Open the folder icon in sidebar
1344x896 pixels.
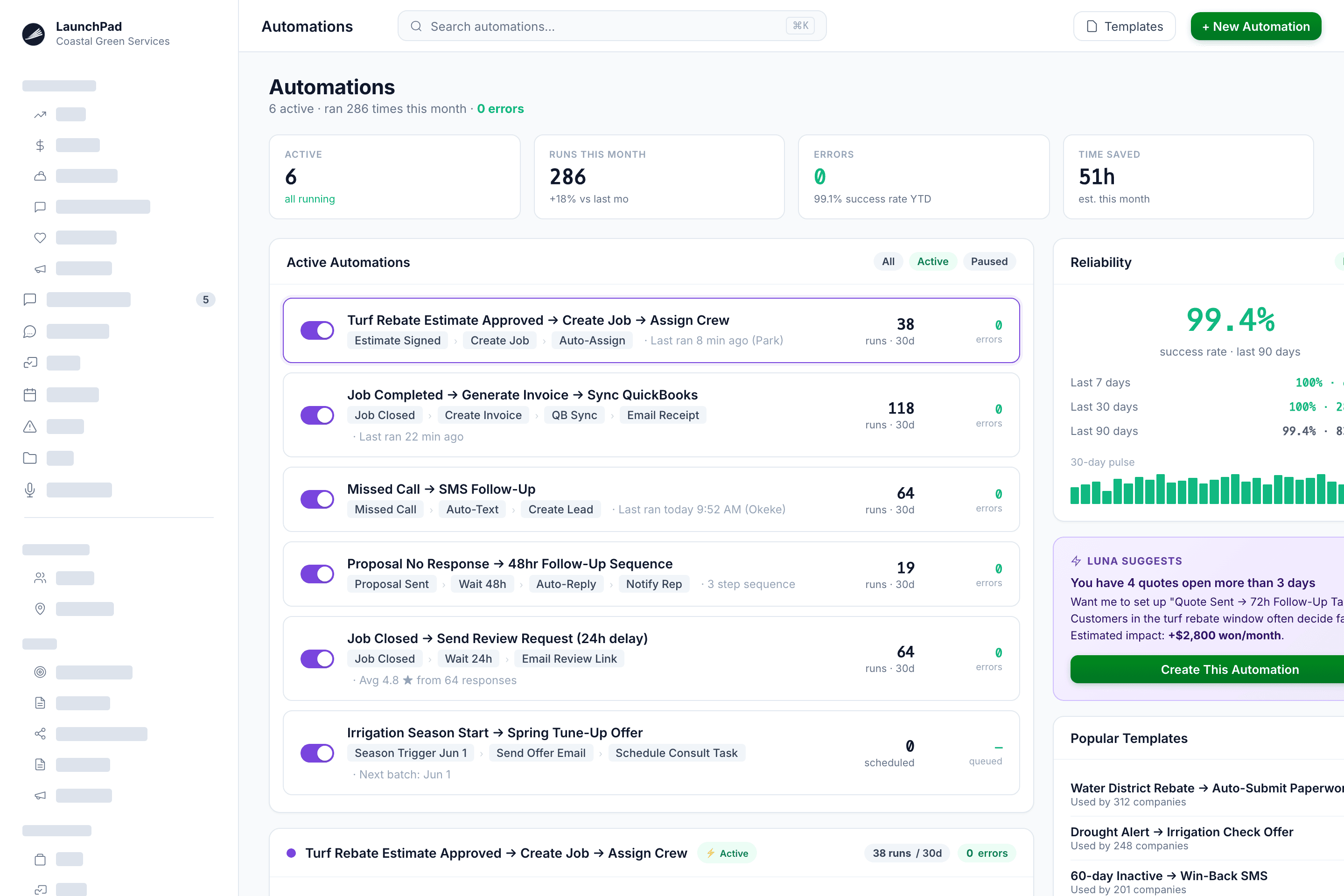(x=30, y=458)
